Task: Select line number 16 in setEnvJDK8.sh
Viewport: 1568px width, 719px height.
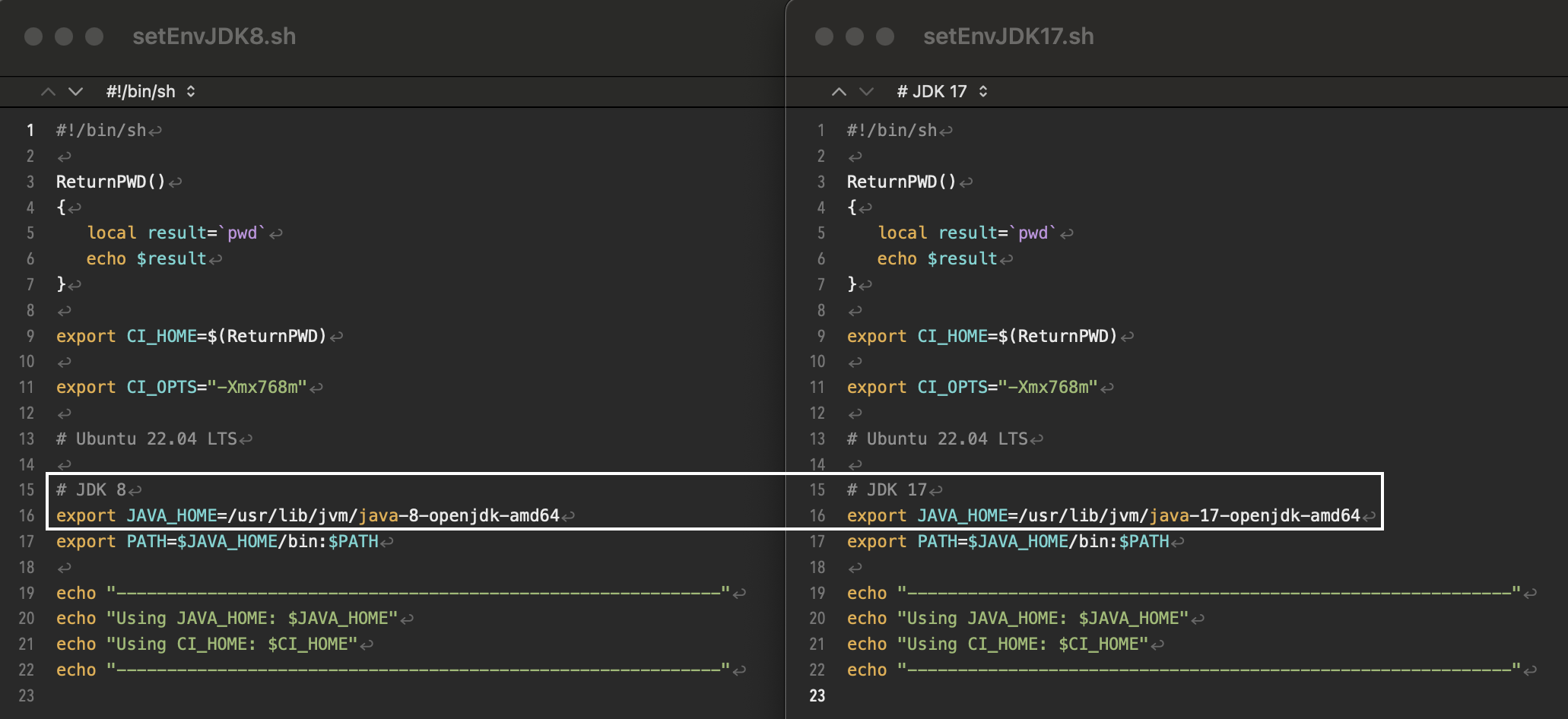Action: coord(27,516)
